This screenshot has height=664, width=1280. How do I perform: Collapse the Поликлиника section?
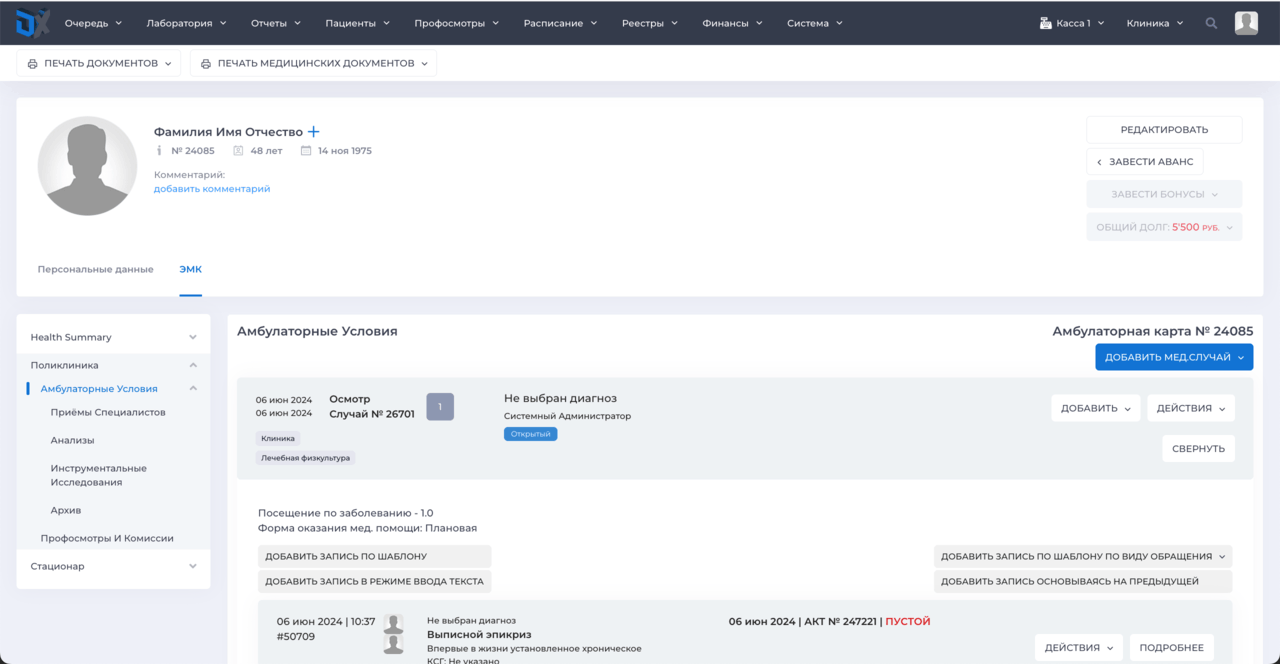point(113,365)
